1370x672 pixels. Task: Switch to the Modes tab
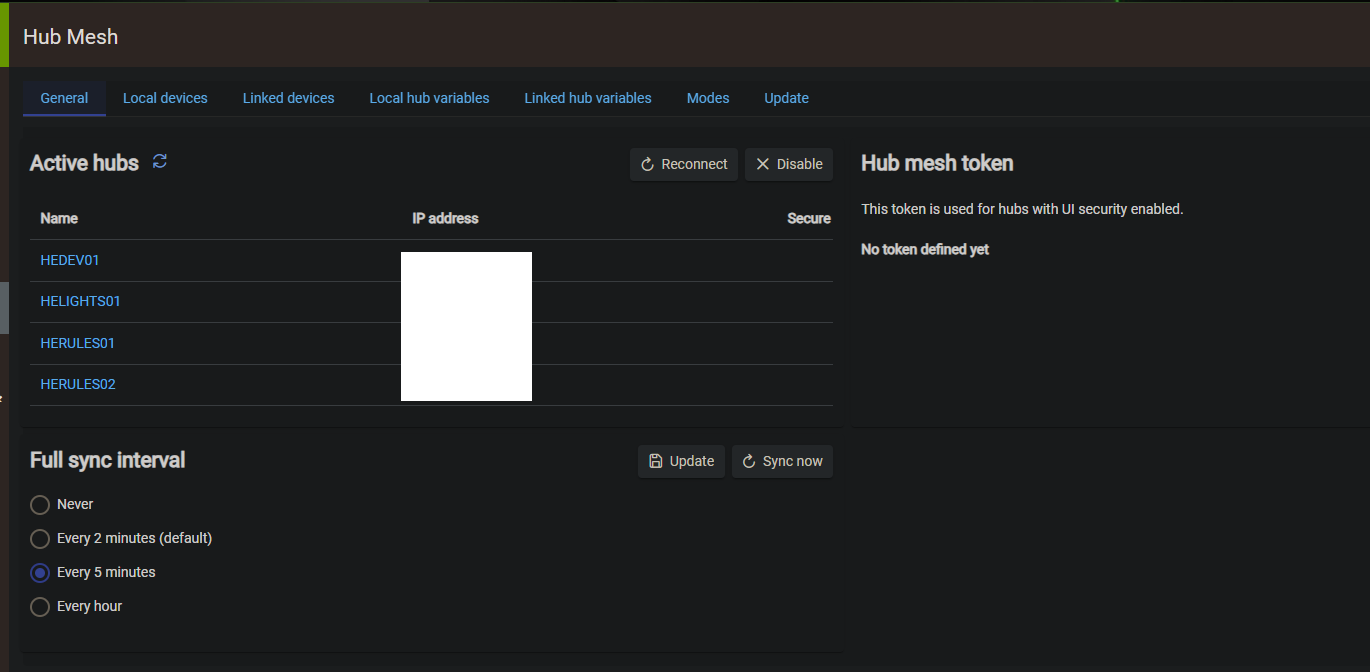(x=708, y=98)
